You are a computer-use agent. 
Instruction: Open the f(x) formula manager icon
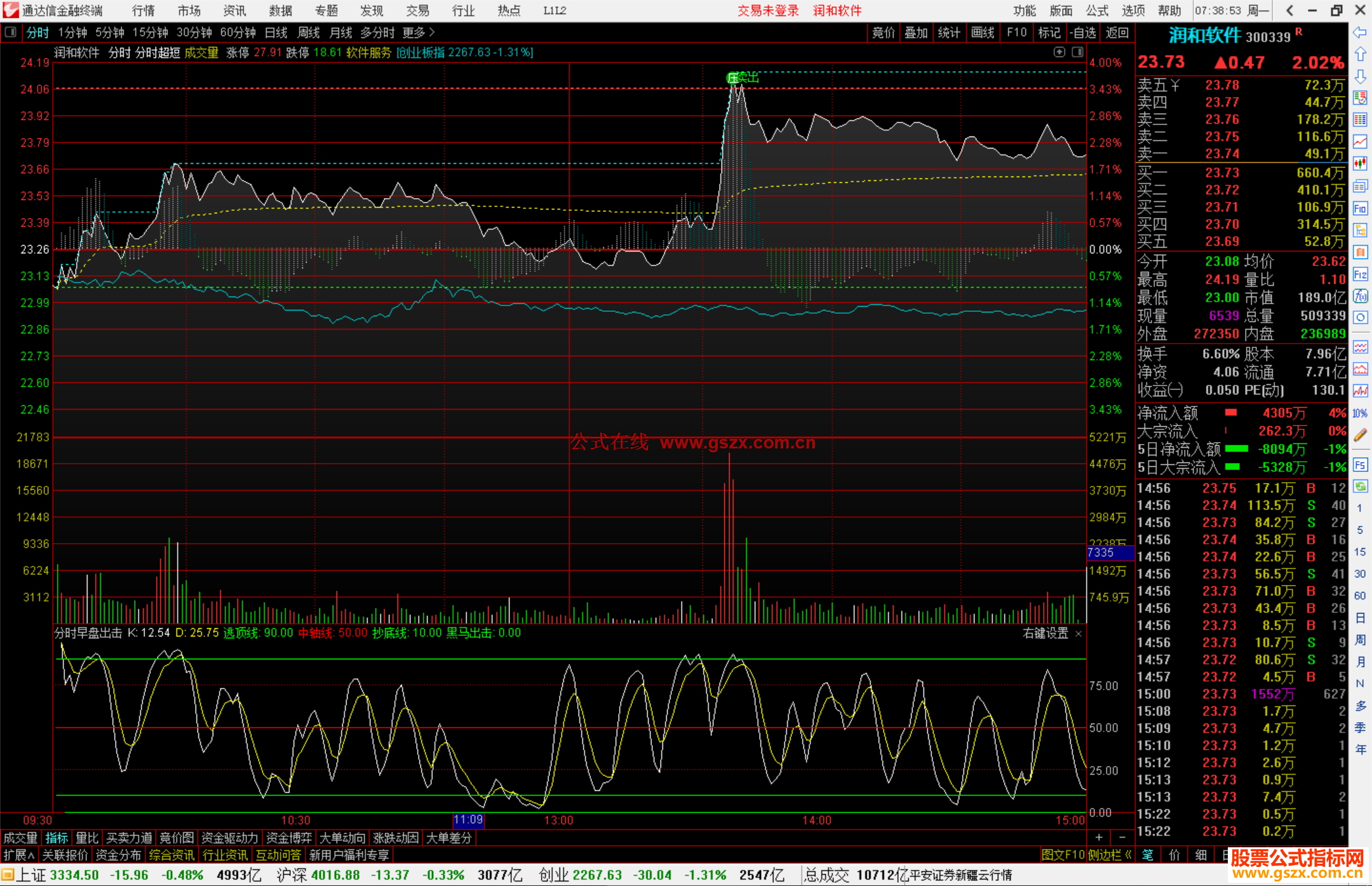(x=1360, y=296)
